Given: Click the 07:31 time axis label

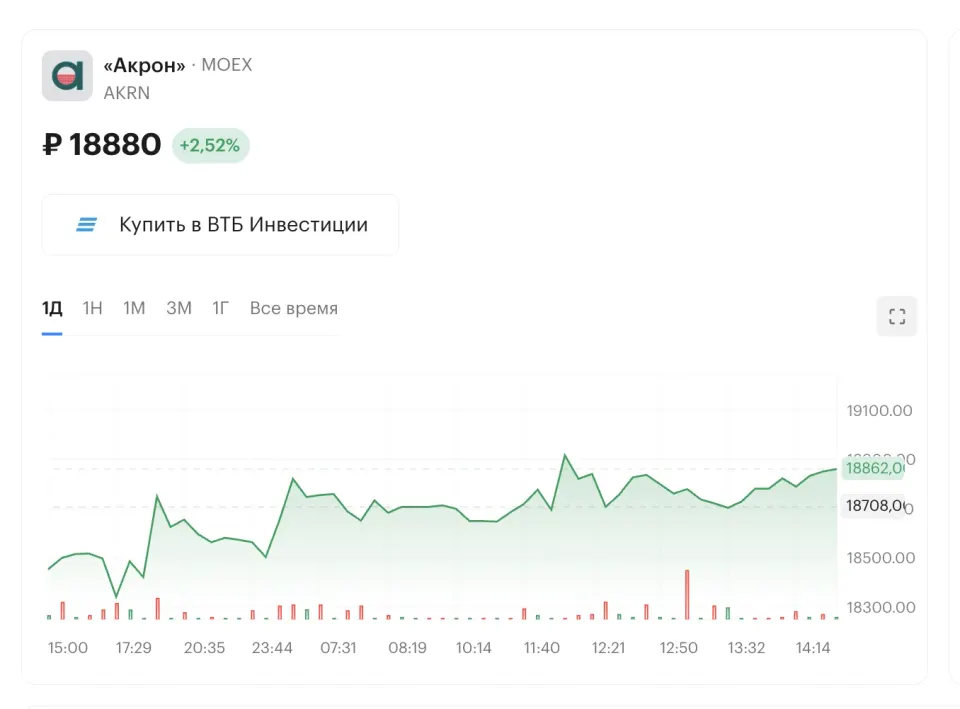Looking at the screenshot, I should (x=338, y=648).
